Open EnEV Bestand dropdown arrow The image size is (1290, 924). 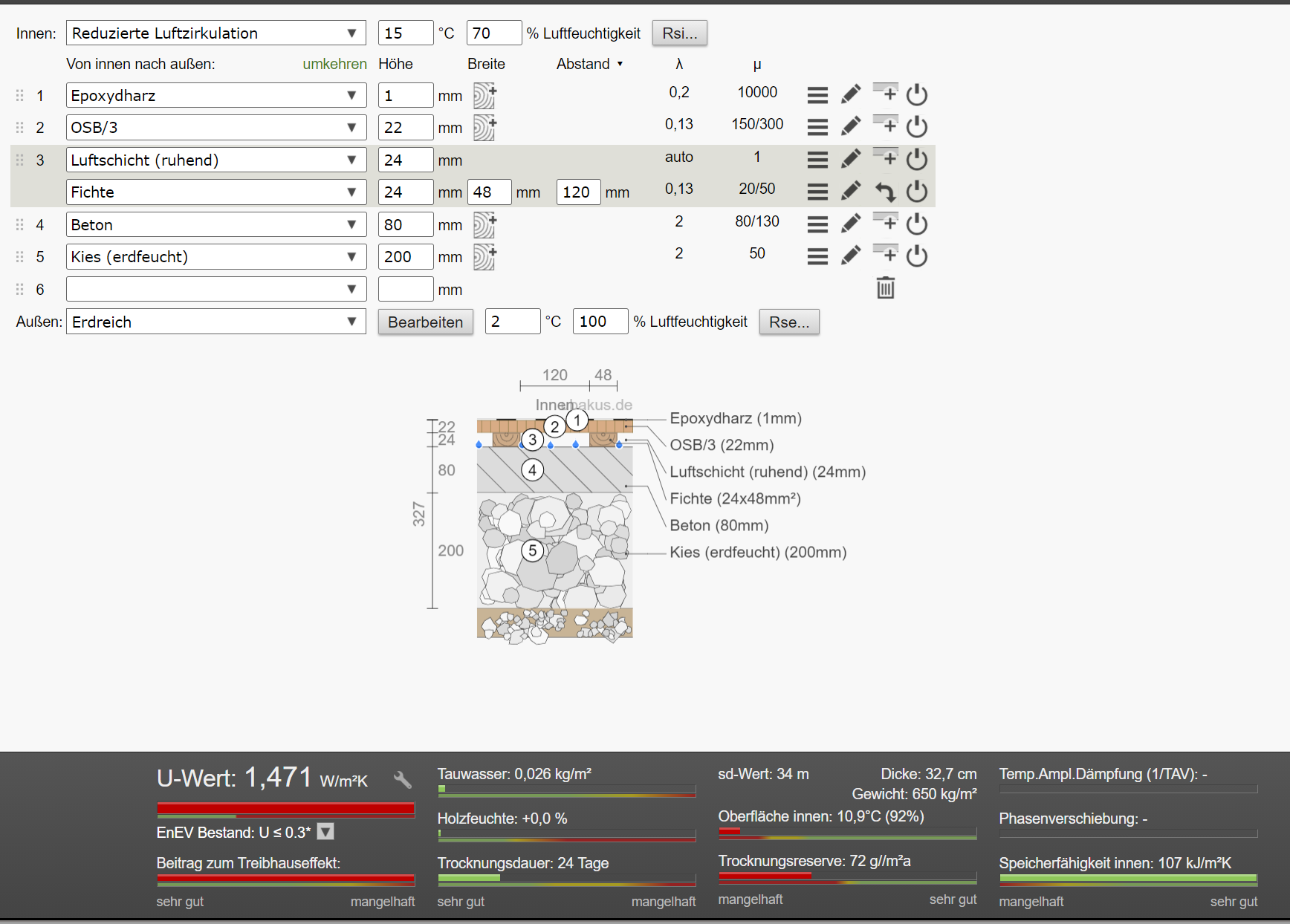pyautogui.click(x=325, y=832)
